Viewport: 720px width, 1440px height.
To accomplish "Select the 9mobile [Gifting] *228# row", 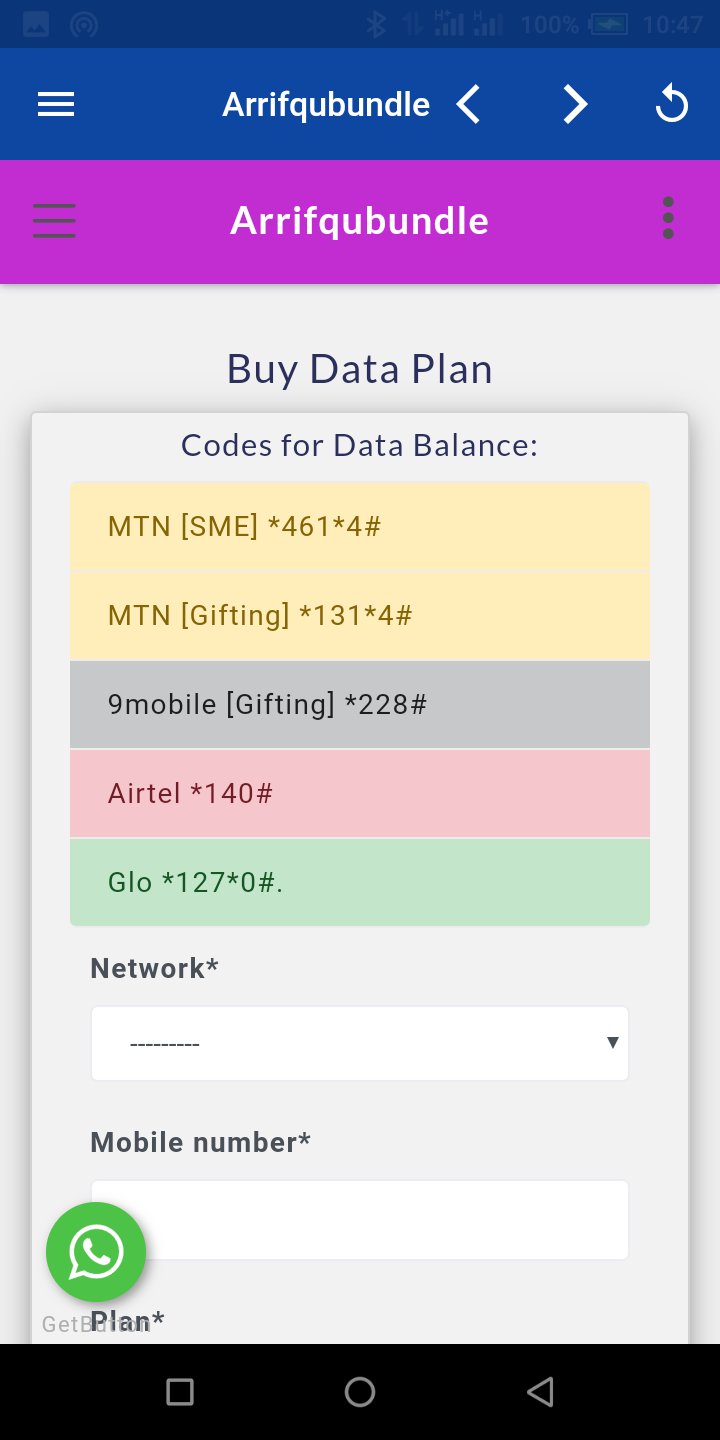I will pyautogui.click(x=360, y=704).
